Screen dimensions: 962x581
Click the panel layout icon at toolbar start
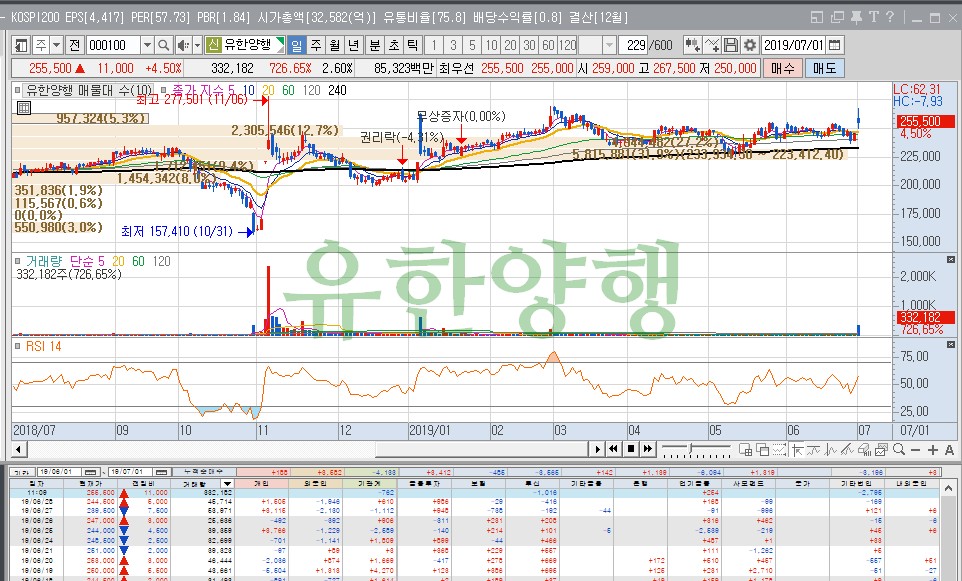pos(21,45)
